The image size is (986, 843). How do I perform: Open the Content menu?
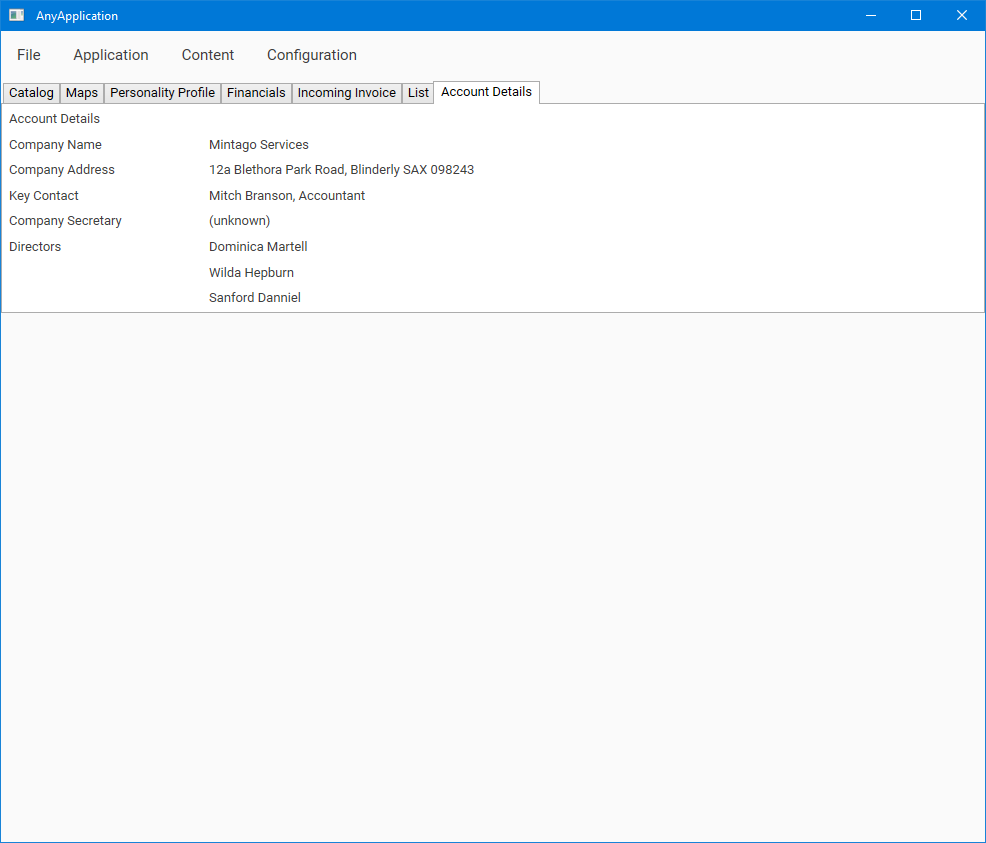208,55
